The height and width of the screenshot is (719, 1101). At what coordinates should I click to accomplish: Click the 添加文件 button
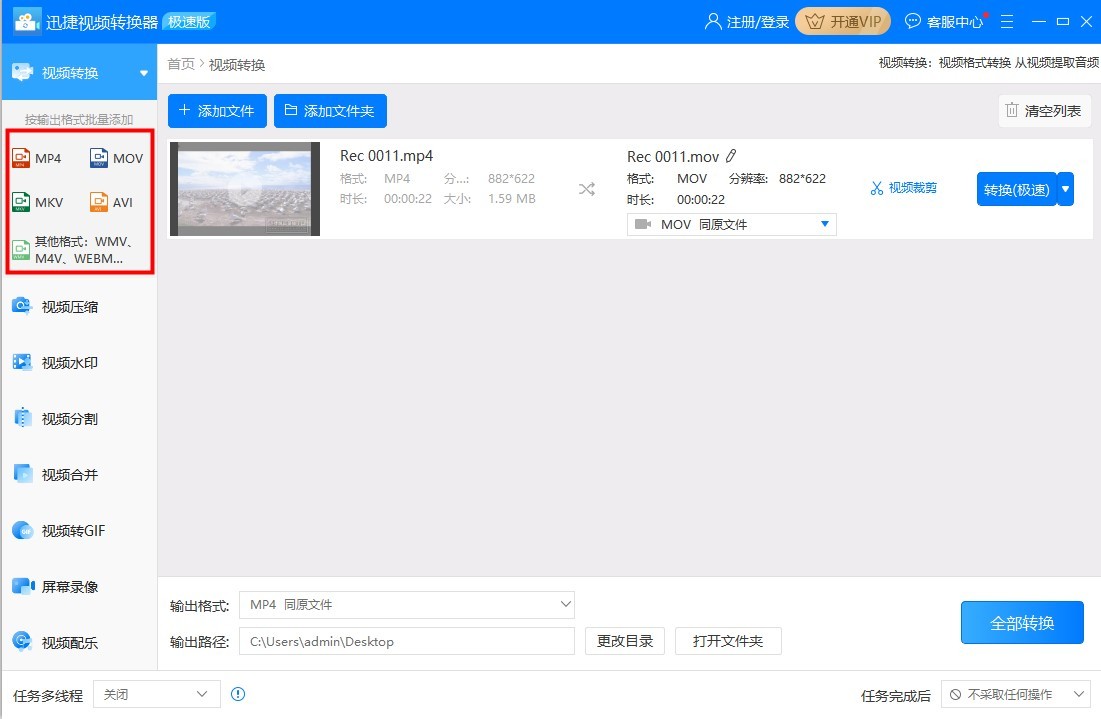217,111
